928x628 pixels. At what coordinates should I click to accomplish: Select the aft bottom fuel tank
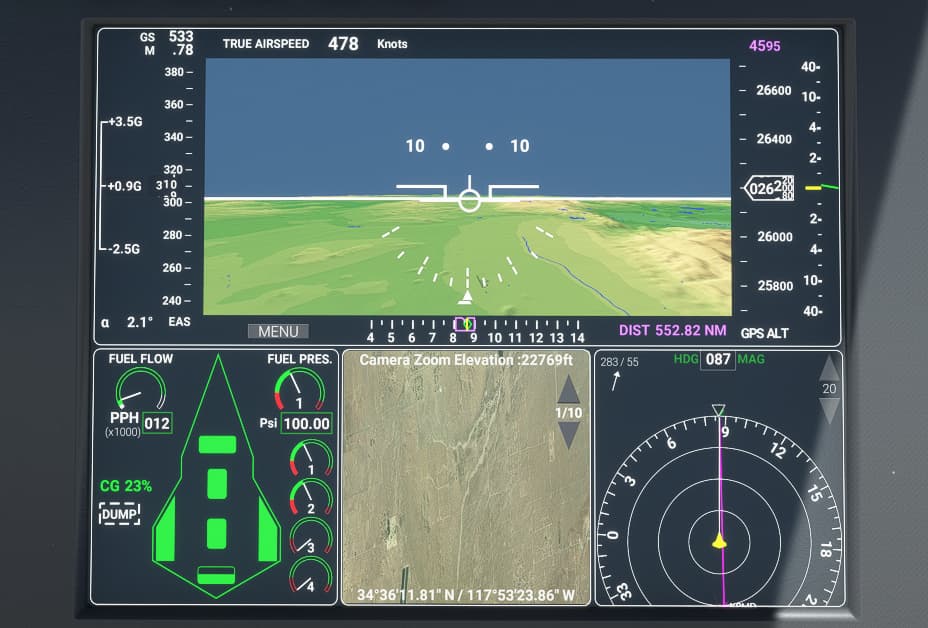pyautogui.click(x=217, y=574)
